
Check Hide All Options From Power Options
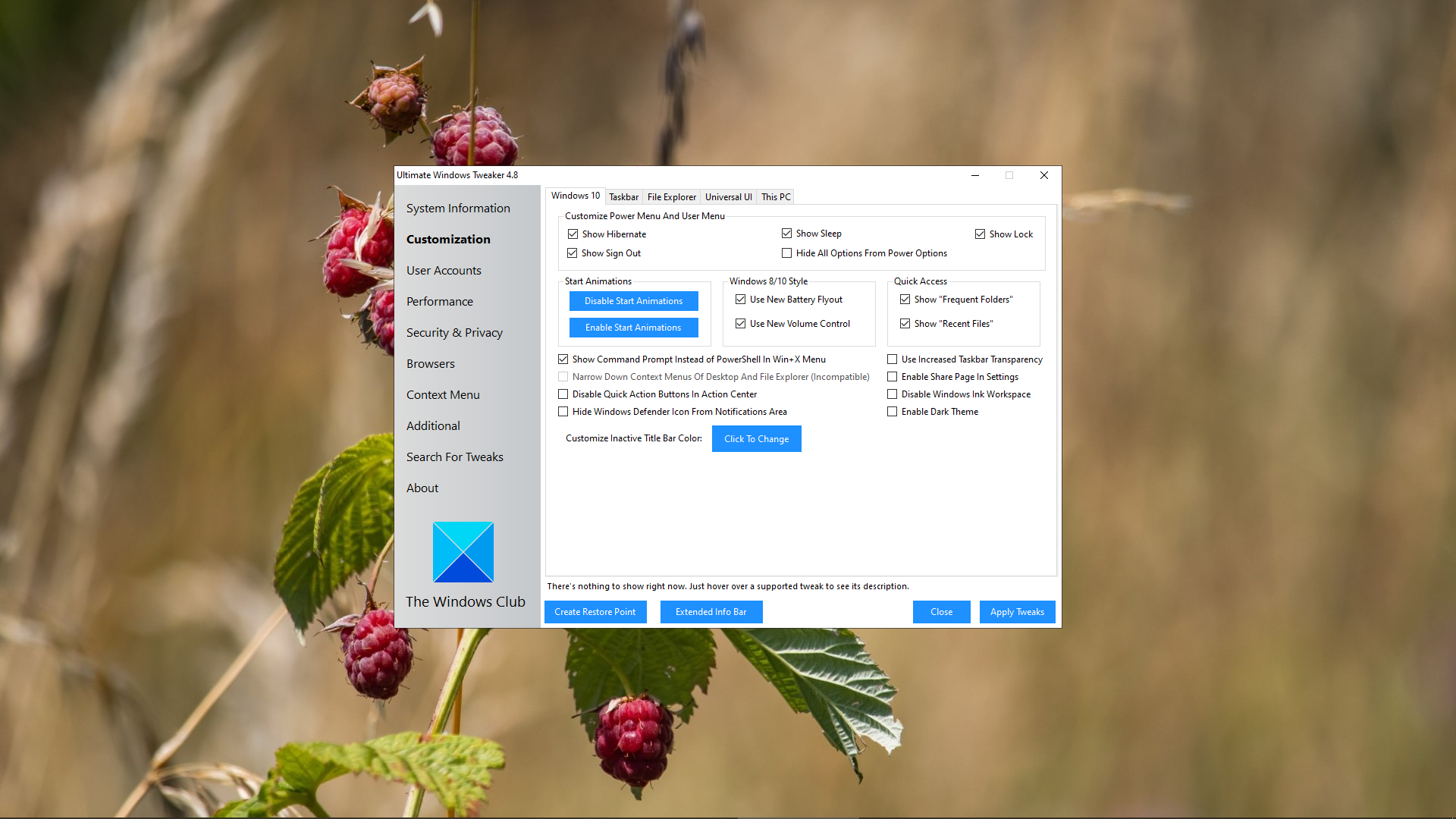point(787,253)
